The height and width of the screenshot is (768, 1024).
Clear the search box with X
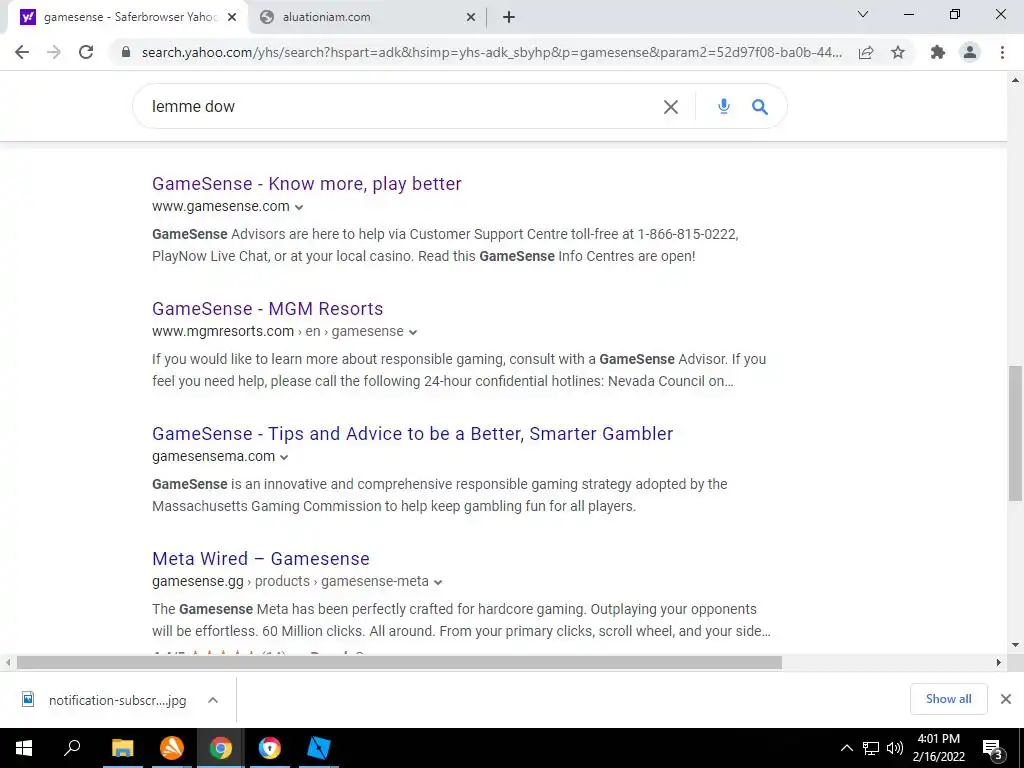pyautogui.click(x=671, y=106)
